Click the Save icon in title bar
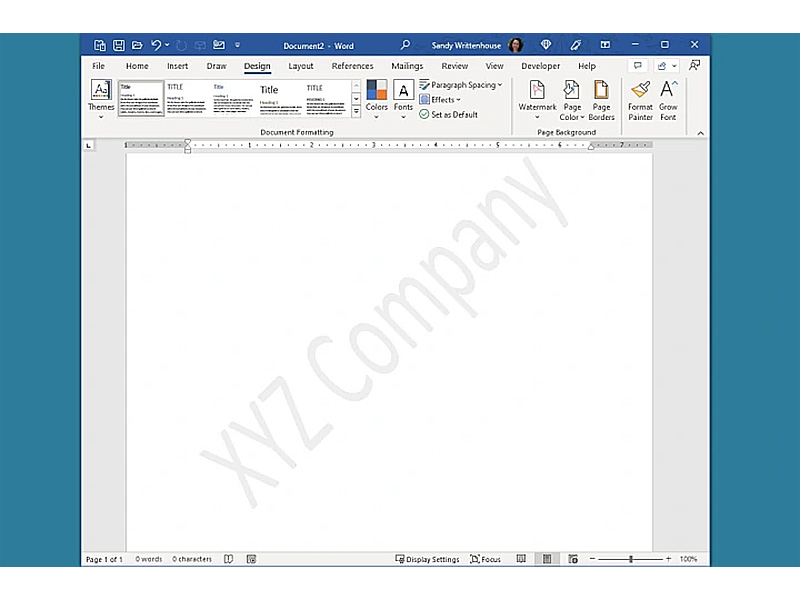800x600 pixels. 118,45
